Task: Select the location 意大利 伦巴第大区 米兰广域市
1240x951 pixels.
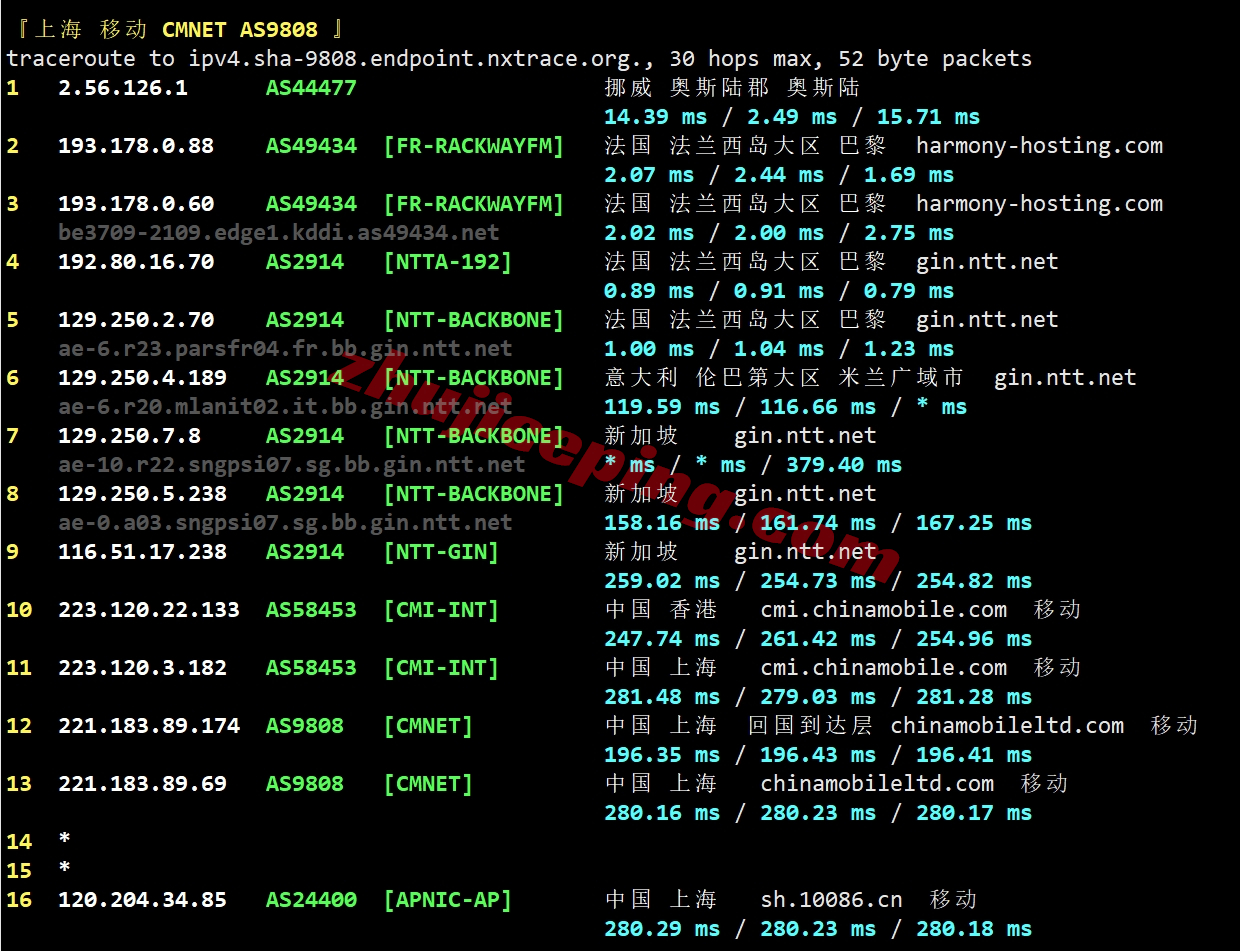Action: (x=785, y=378)
